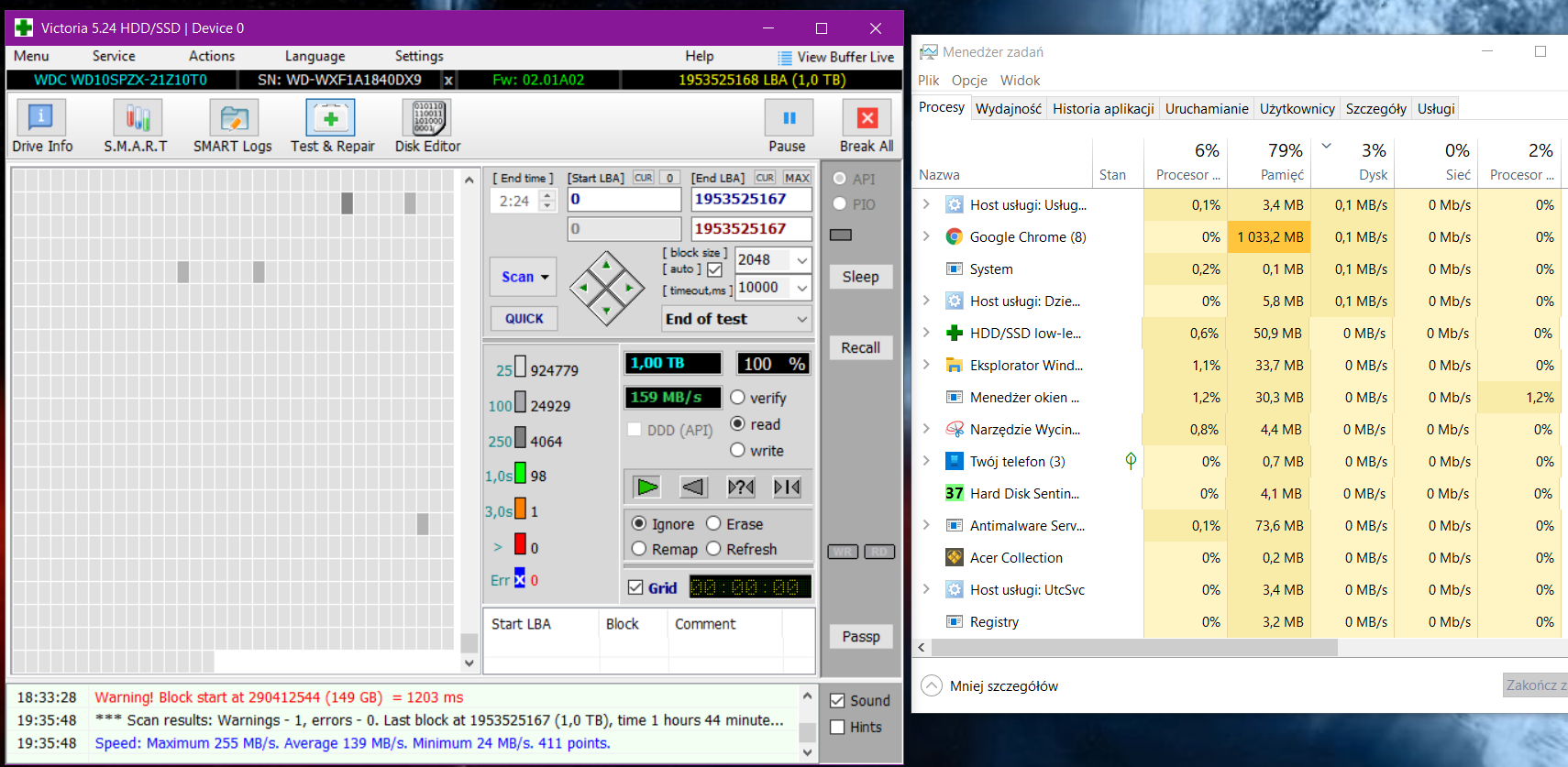
Task: Open Opcje menu in Task Manager
Action: coord(969,81)
